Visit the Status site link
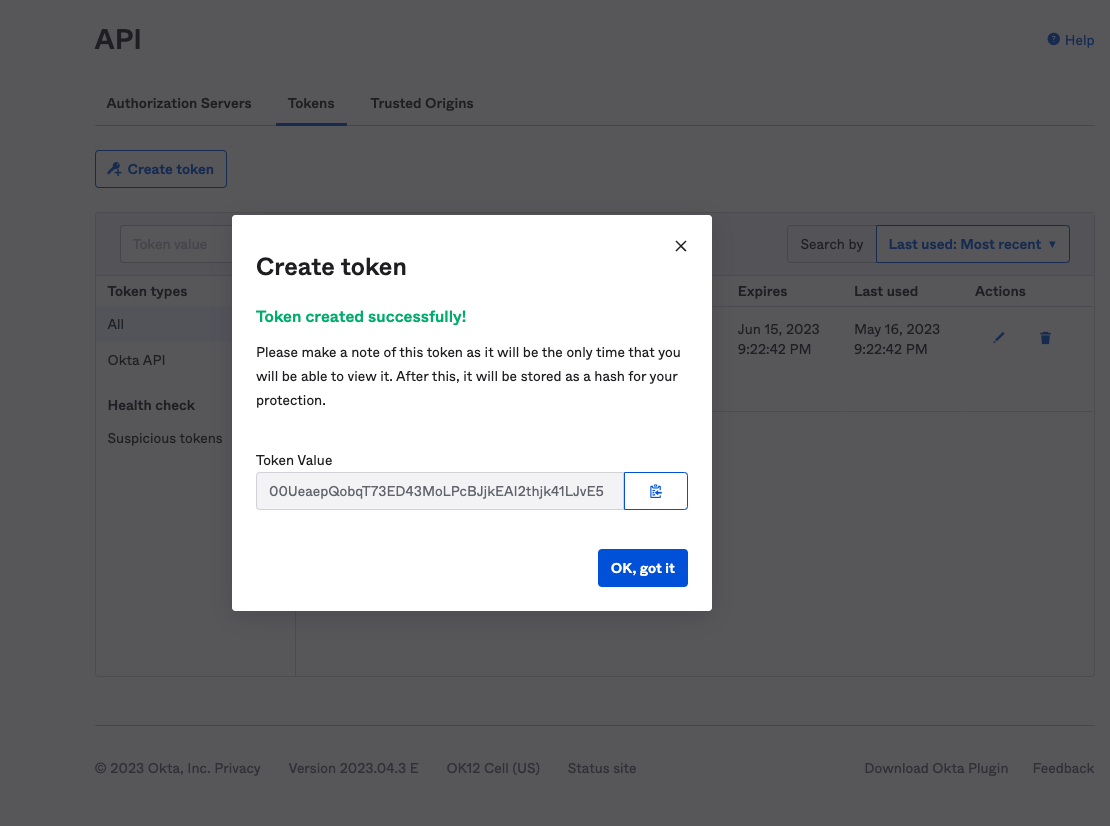 click(601, 768)
